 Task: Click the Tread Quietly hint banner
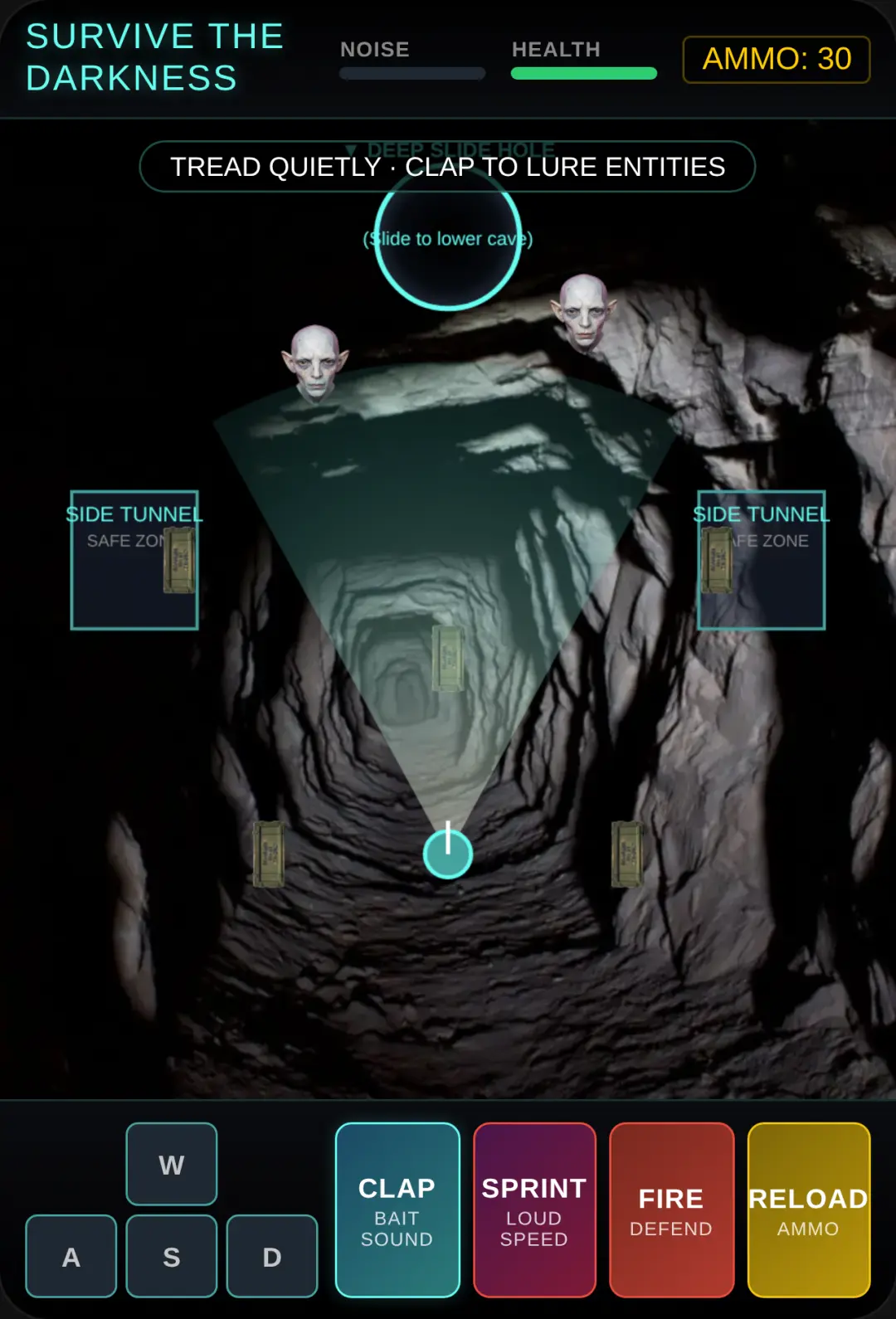tap(447, 167)
